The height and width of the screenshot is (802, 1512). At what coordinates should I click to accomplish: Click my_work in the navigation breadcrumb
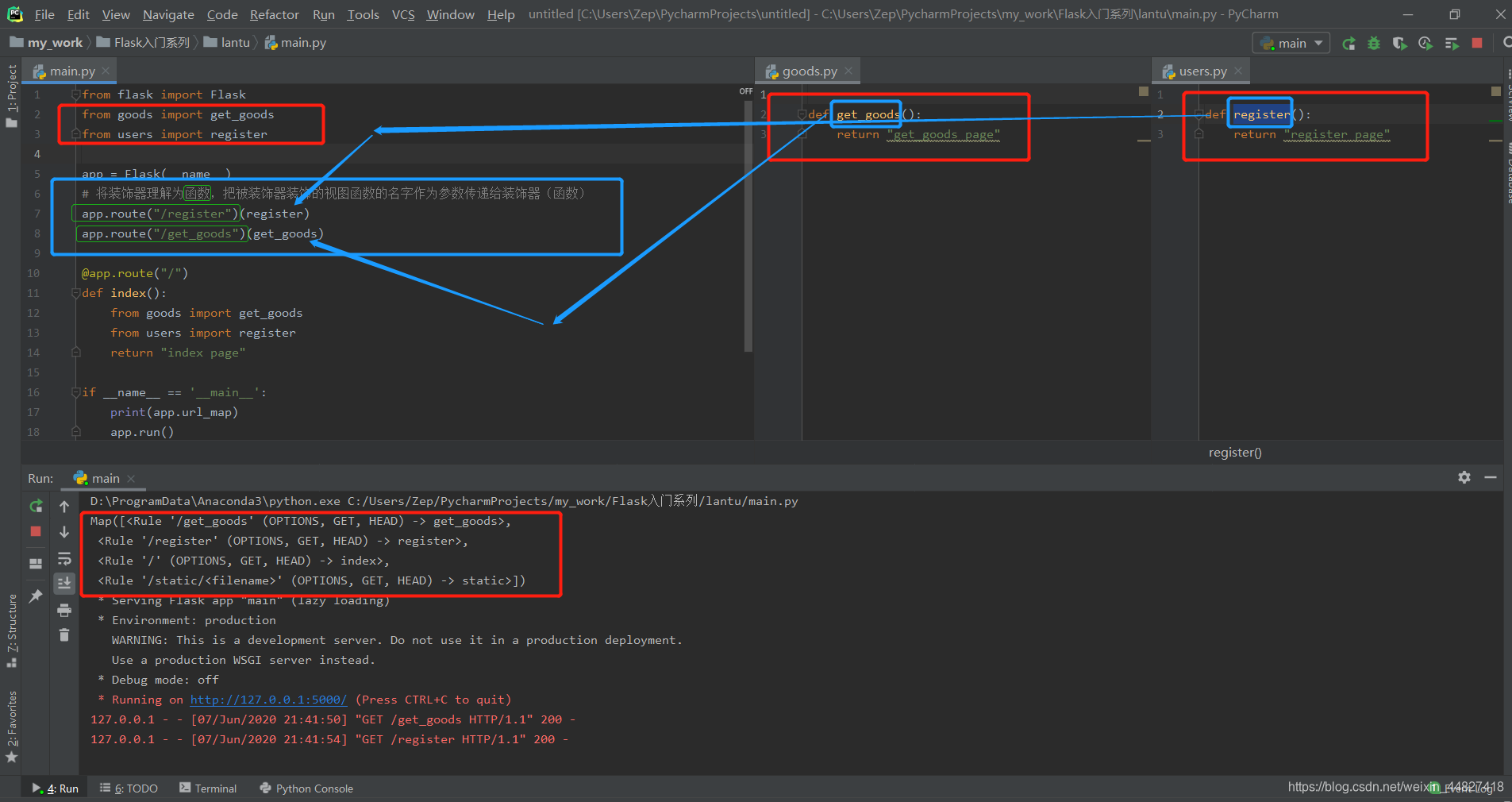point(46,42)
